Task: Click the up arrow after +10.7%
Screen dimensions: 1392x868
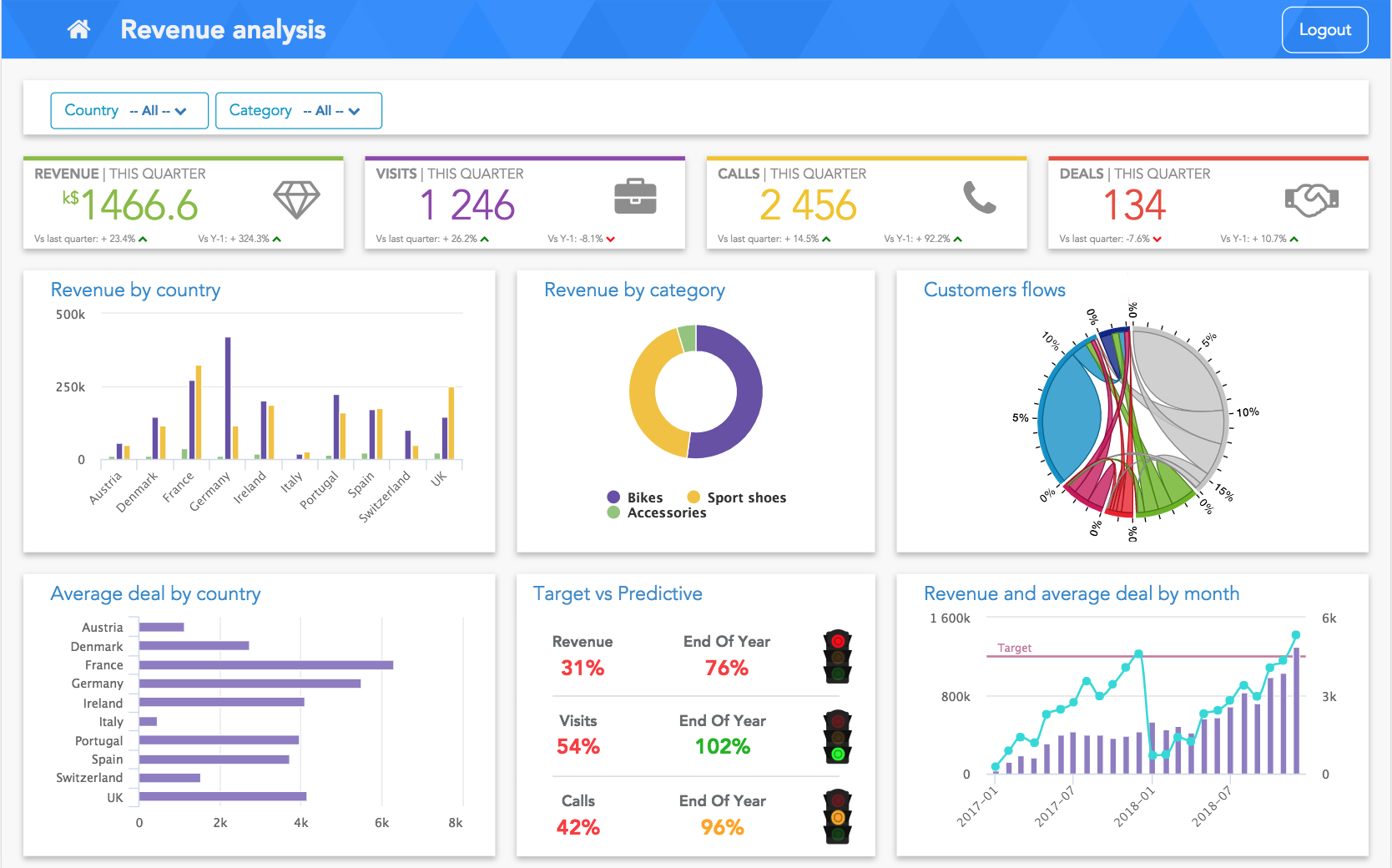Action: [1294, 239]
